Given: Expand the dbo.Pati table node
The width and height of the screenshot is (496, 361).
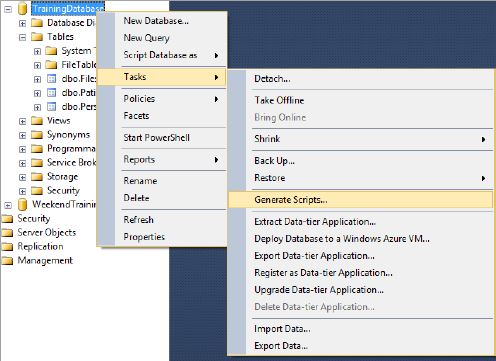Looking at the screenshot, I should 37,93.
